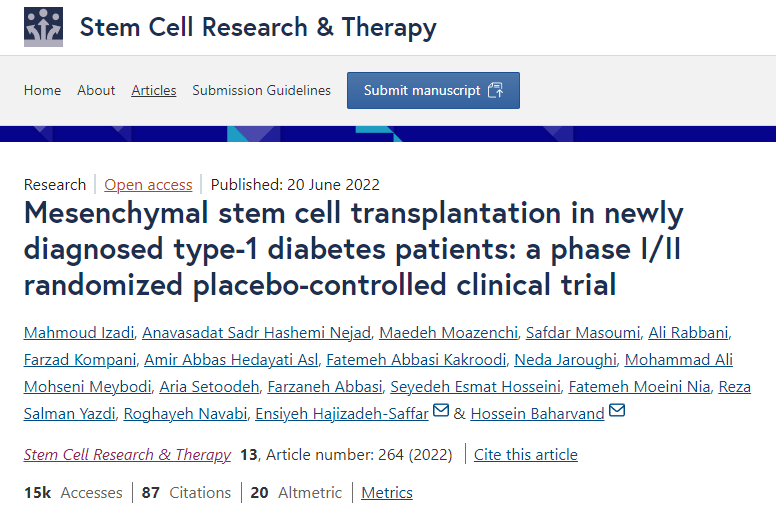Open Submission Guidelines page
776x517 pixels.
point(261,90)
